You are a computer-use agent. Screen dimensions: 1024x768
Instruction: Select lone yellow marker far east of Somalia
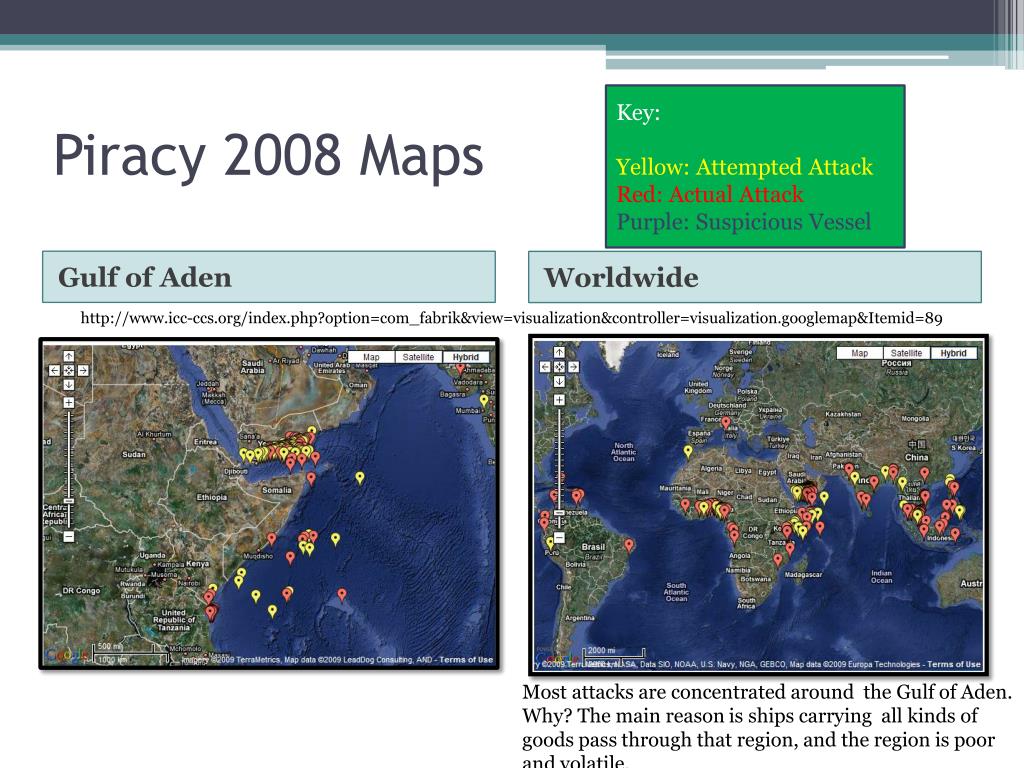pyautogui.click(x=360, y=477)
